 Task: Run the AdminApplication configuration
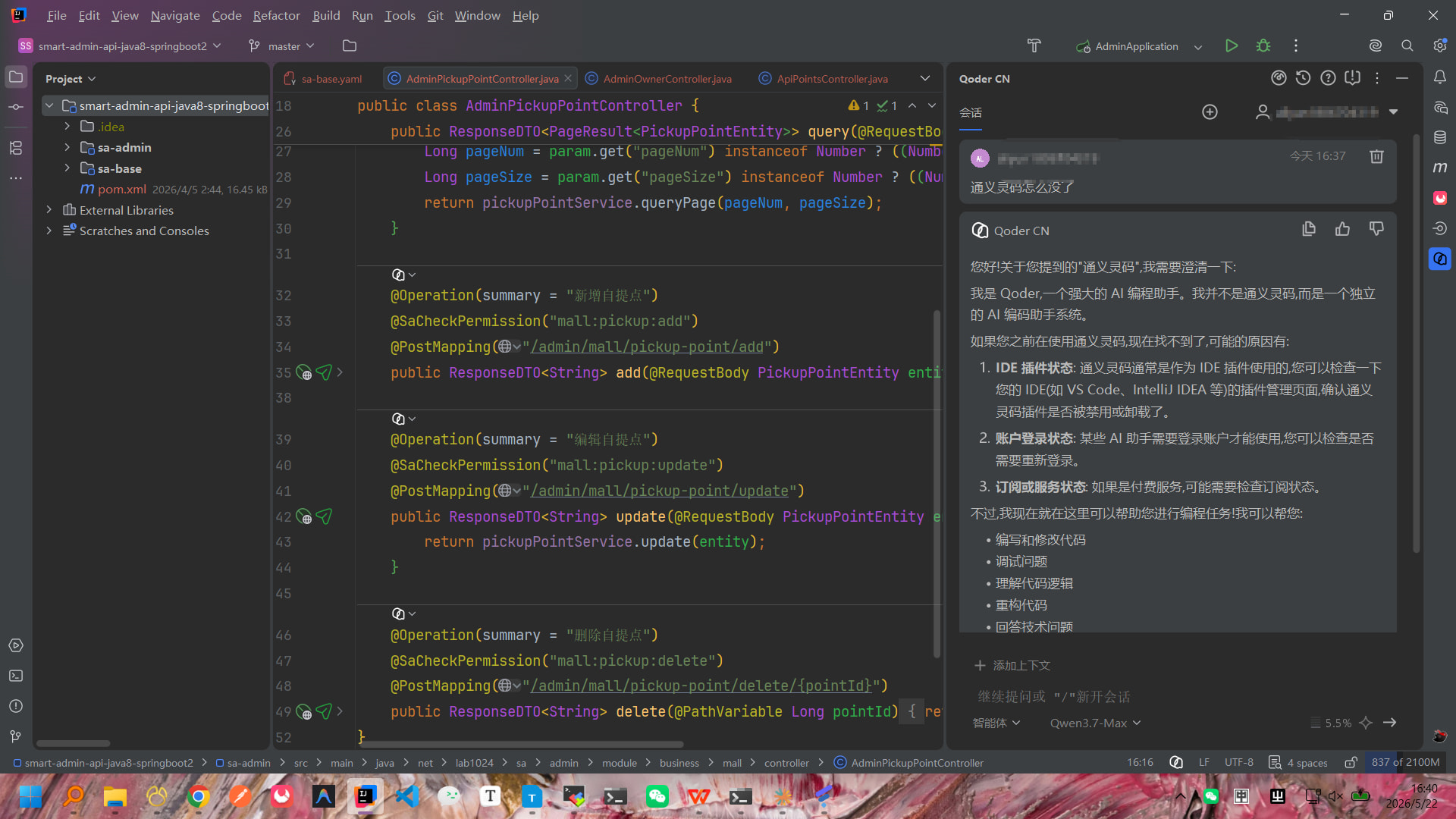point(1232,46)
